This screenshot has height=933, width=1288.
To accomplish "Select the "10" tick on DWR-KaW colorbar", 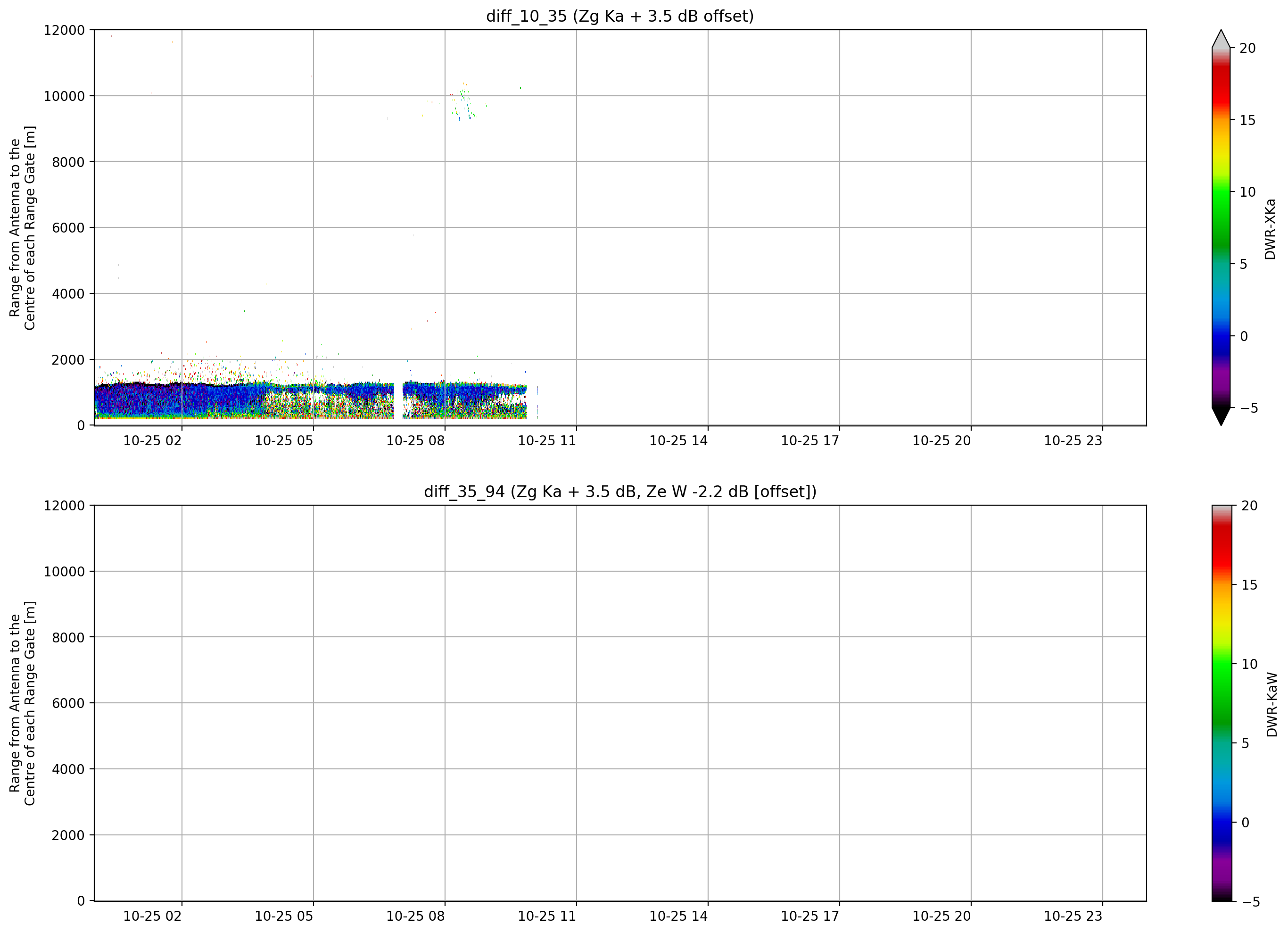I will [1249, 664].
